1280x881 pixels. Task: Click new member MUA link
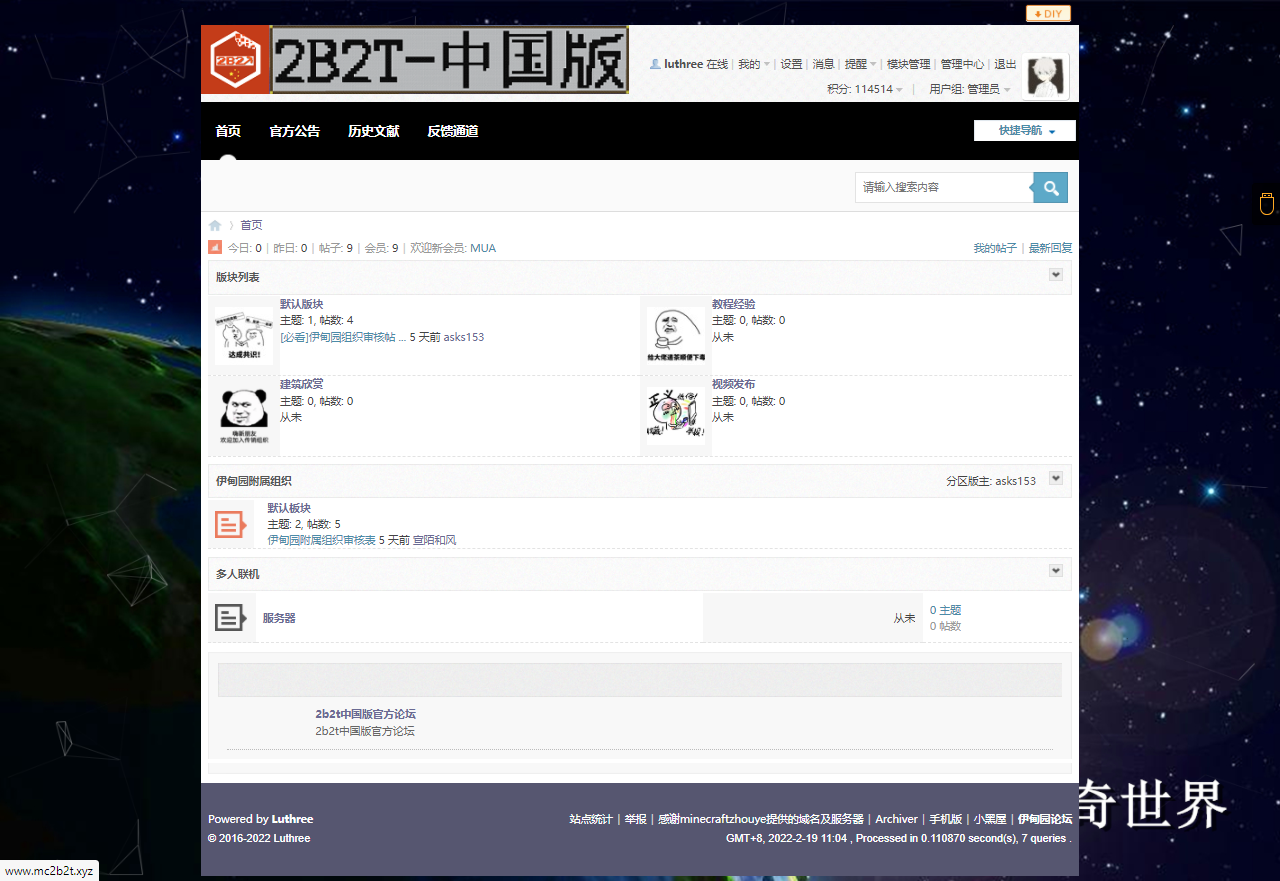point(483,248)
